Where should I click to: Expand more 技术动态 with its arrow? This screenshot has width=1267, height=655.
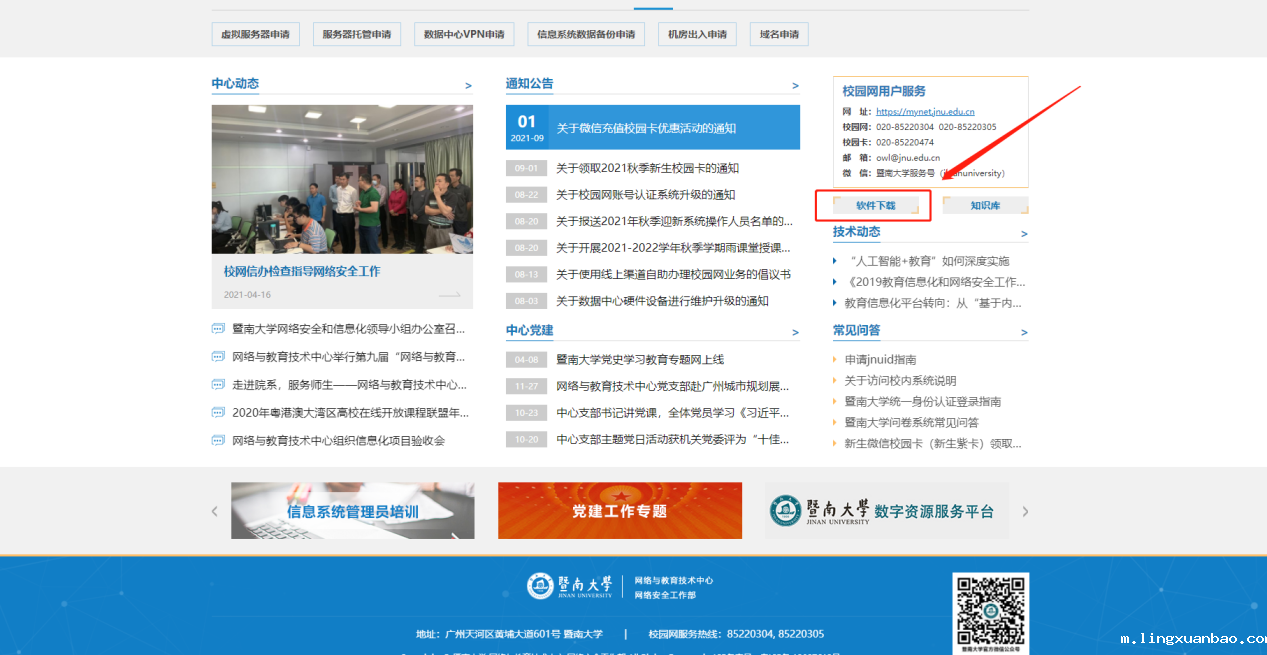(x=1024, y=234)
